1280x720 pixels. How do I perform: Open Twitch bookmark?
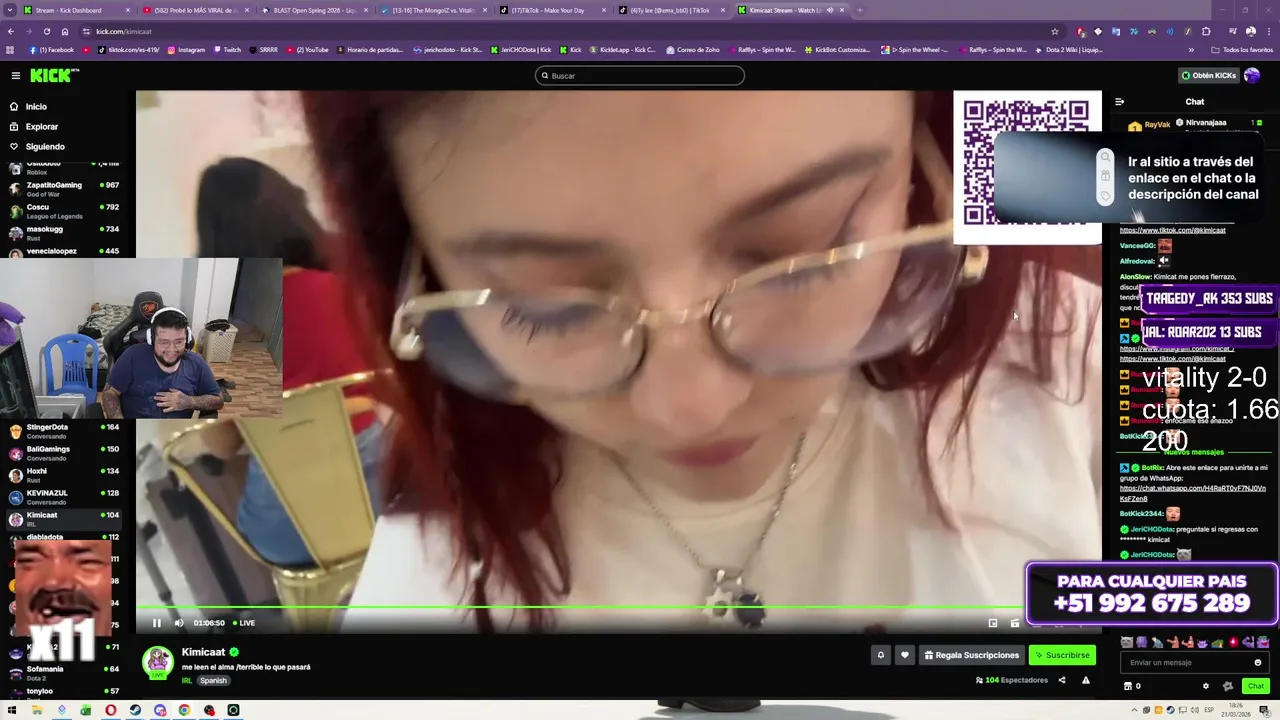pos(226,50)
